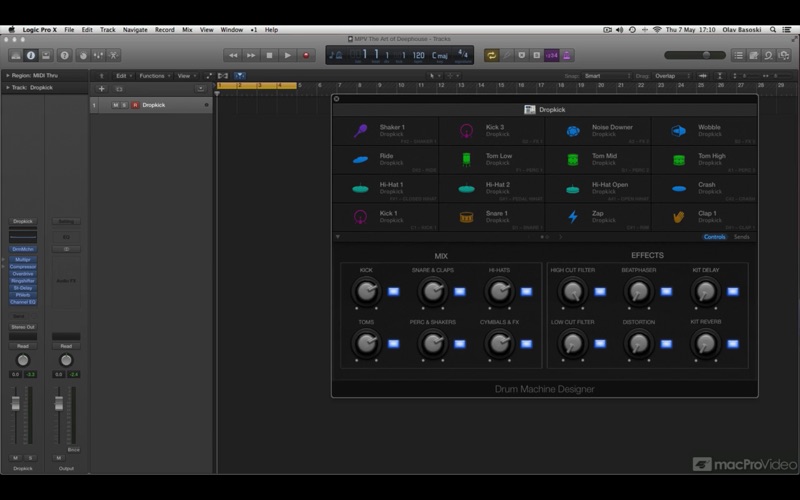Open Smart Controls knob icon
The height and width of the screenshot is (500, 800).
83,55
